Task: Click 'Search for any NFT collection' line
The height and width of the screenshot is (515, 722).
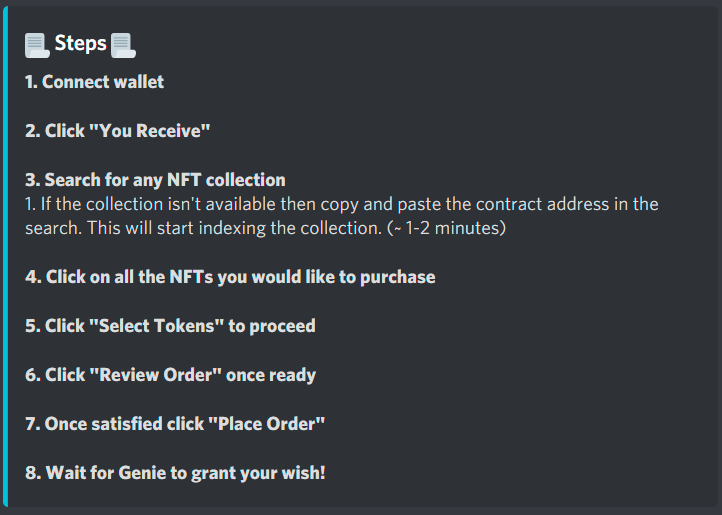Action: [155, 180]
